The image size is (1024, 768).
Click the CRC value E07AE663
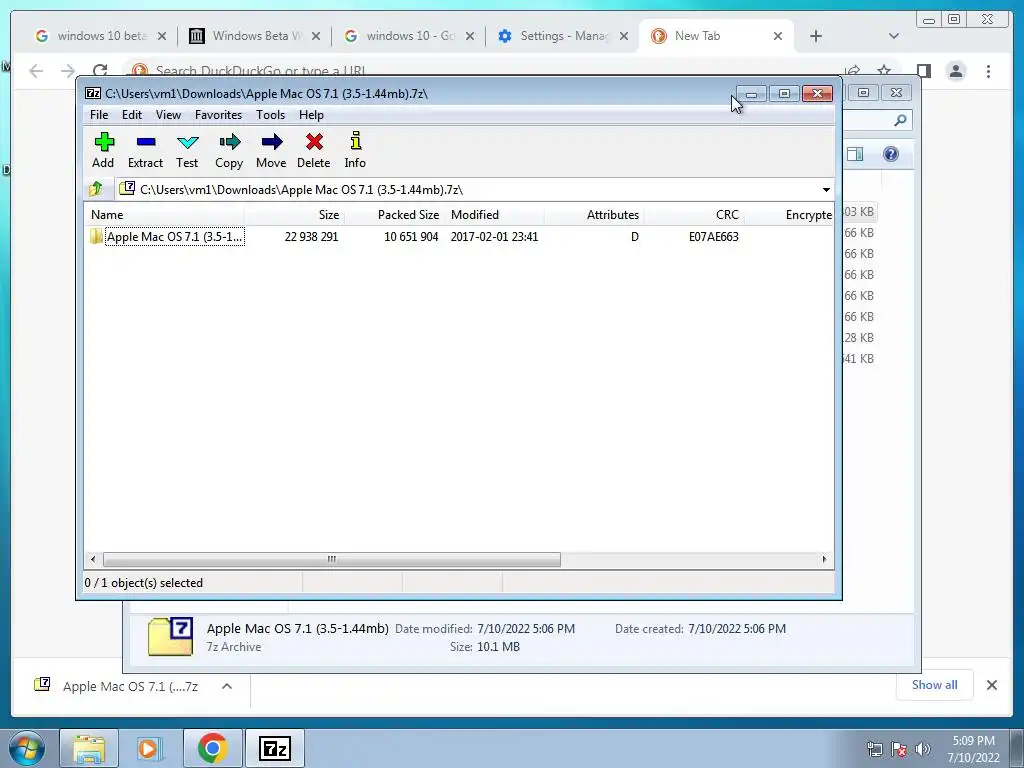click(714, 236)
